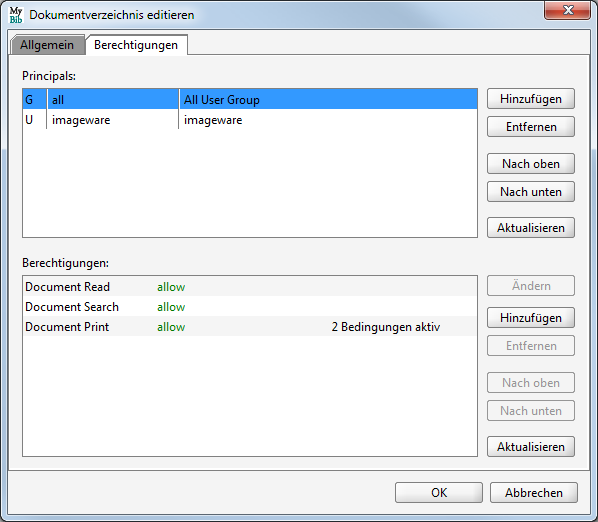
Task: Click the G group type cell
Action: tap(34, 100)
